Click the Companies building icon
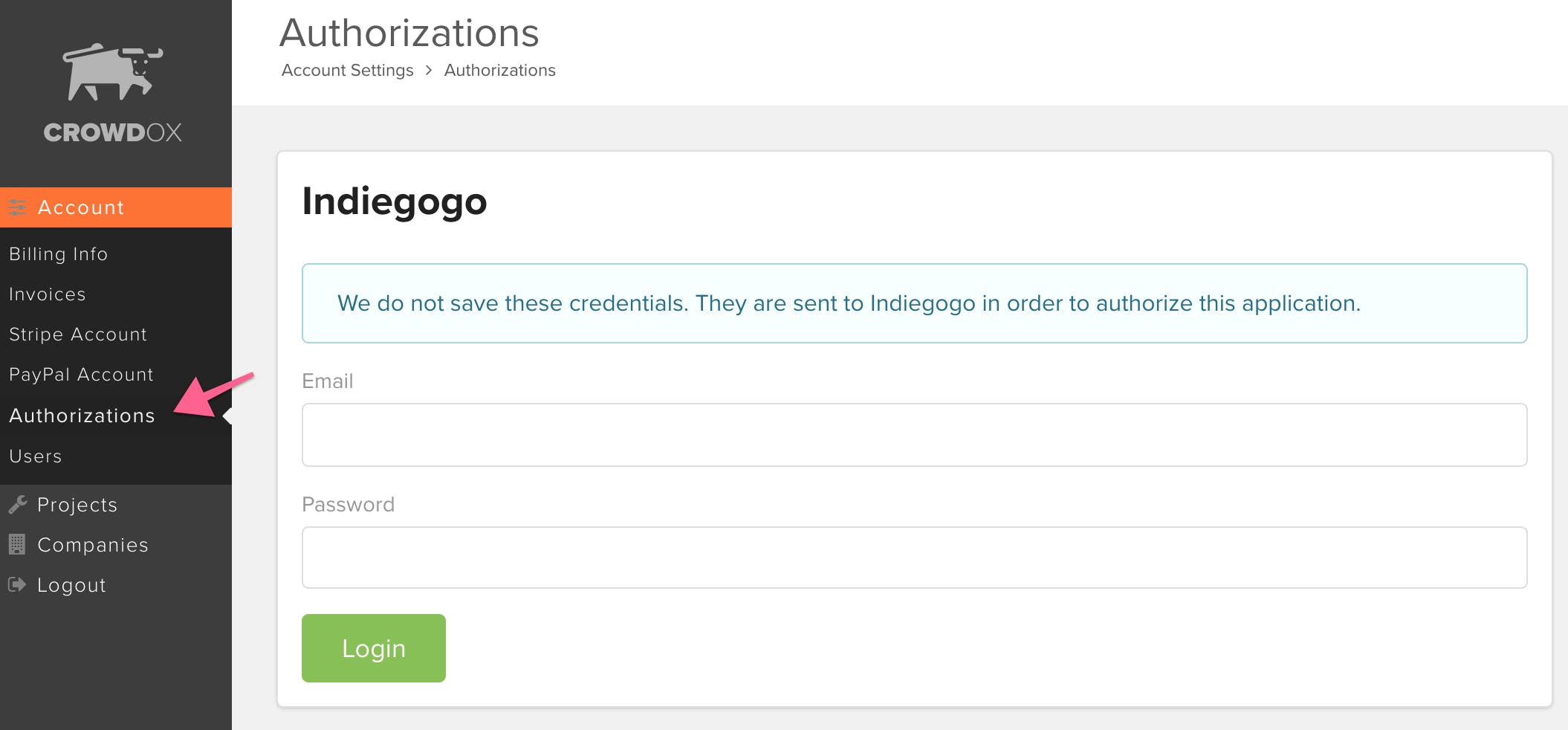This screenshot has width=1568, height=730. coord(17,544)
